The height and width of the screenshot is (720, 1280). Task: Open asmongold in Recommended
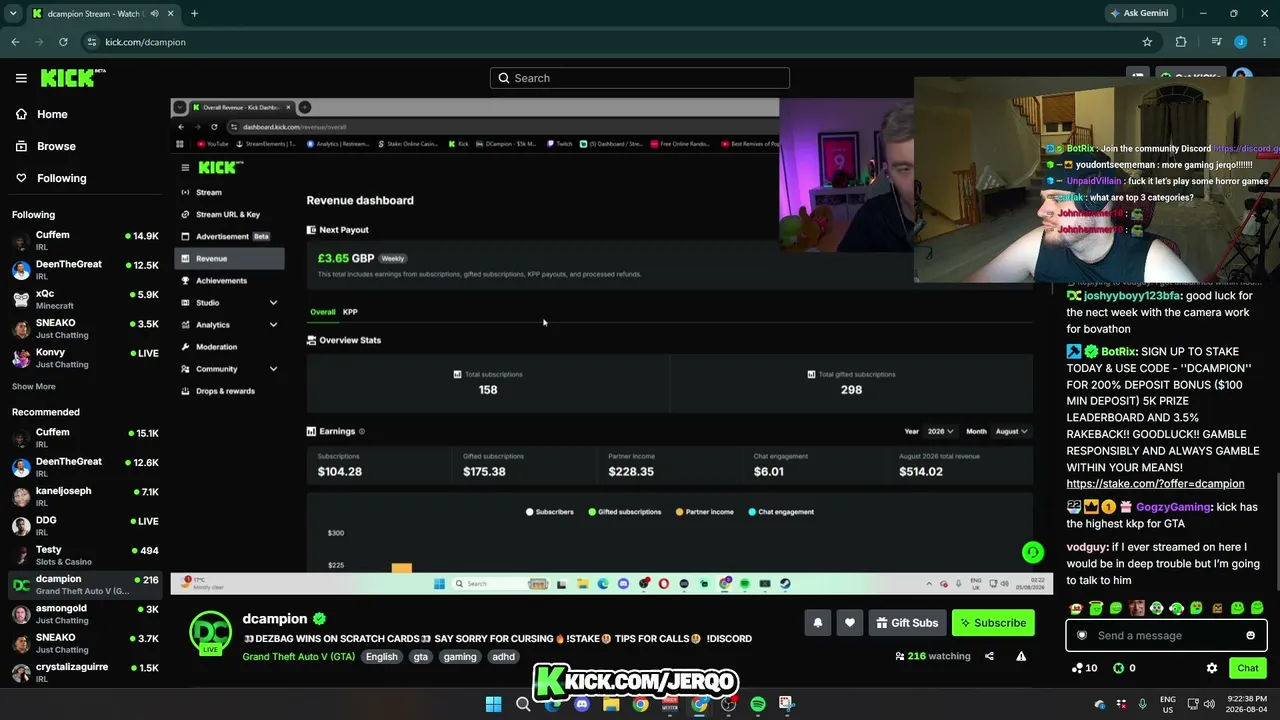coord(85,614)
